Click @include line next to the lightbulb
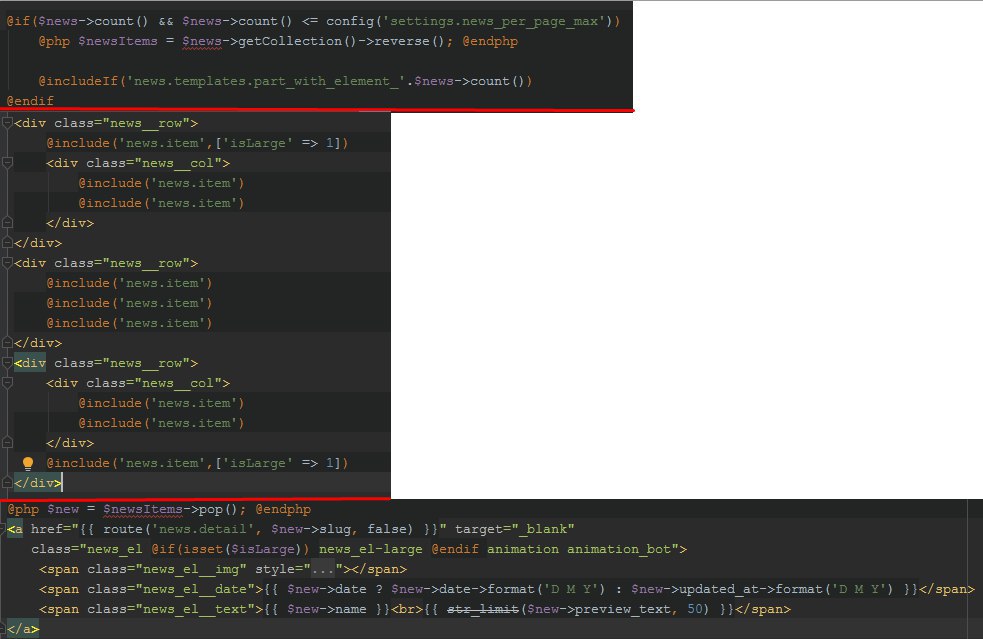Viewport: 983px width, 639px height. coord(197,463)
